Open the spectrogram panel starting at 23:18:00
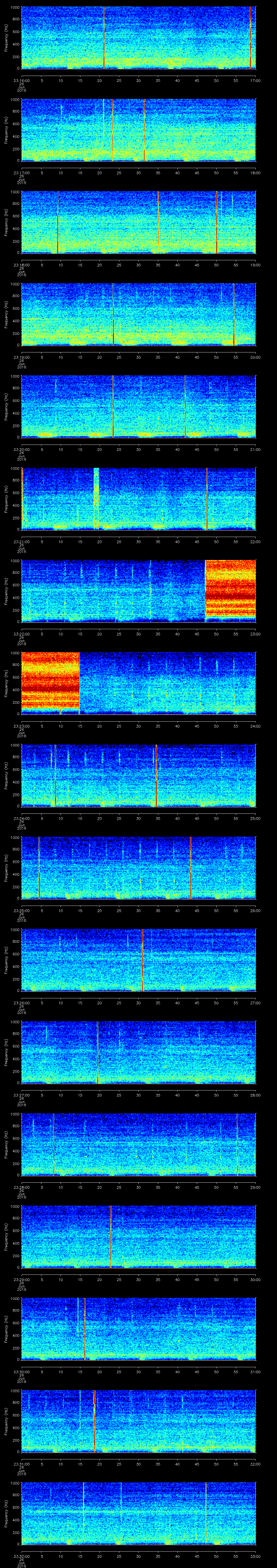 pos(139,222)
